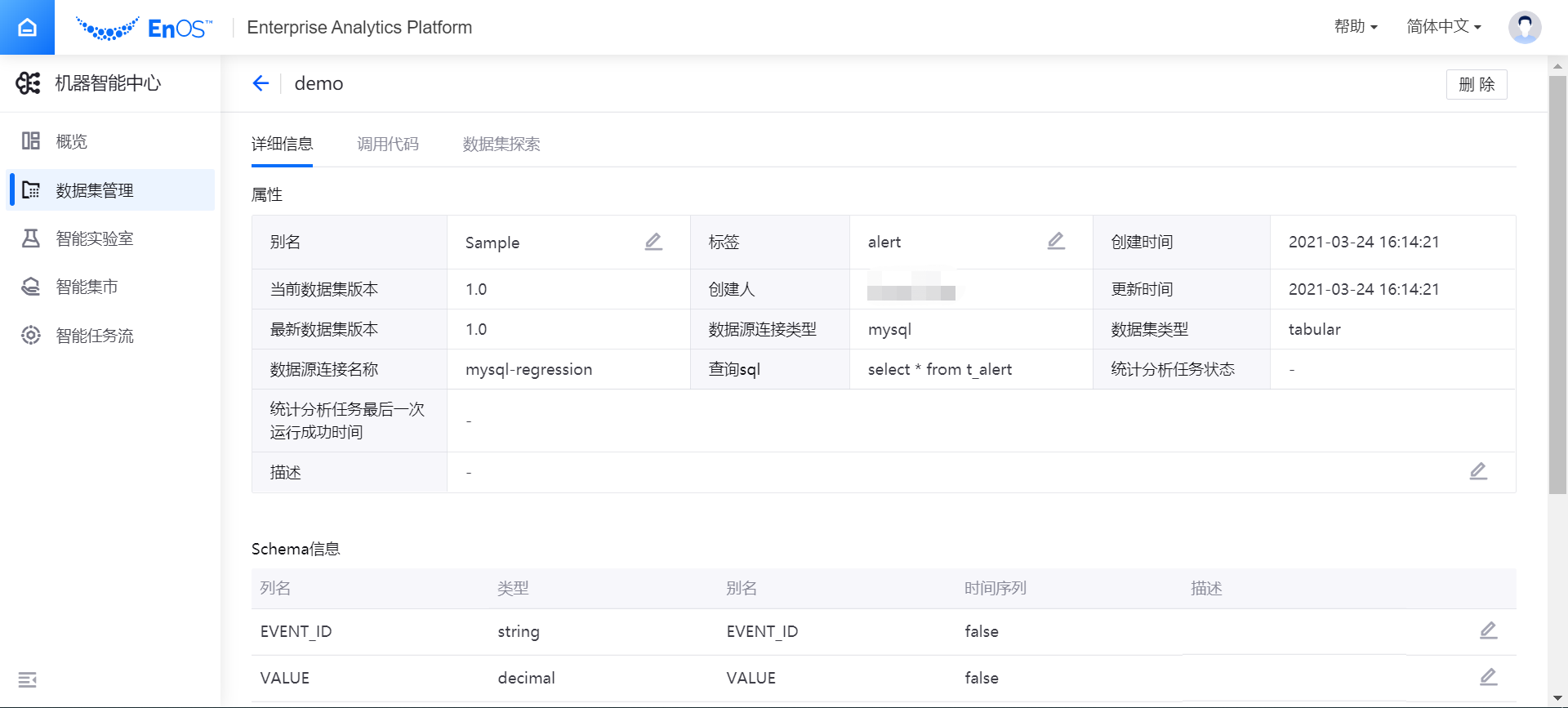Click the back arrow next to demo

(261, 83)
